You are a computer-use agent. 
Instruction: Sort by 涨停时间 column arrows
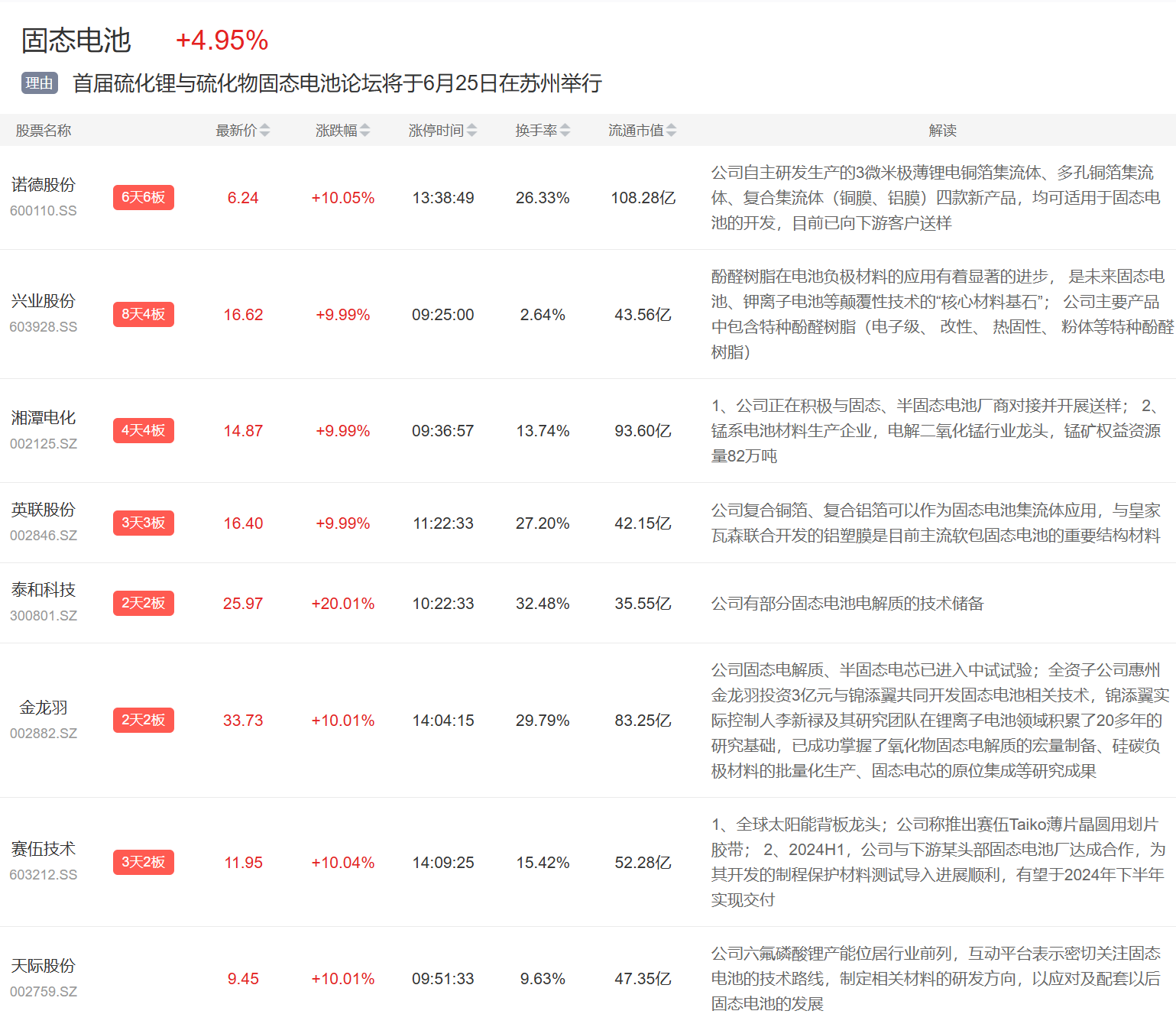pos(471,131)
